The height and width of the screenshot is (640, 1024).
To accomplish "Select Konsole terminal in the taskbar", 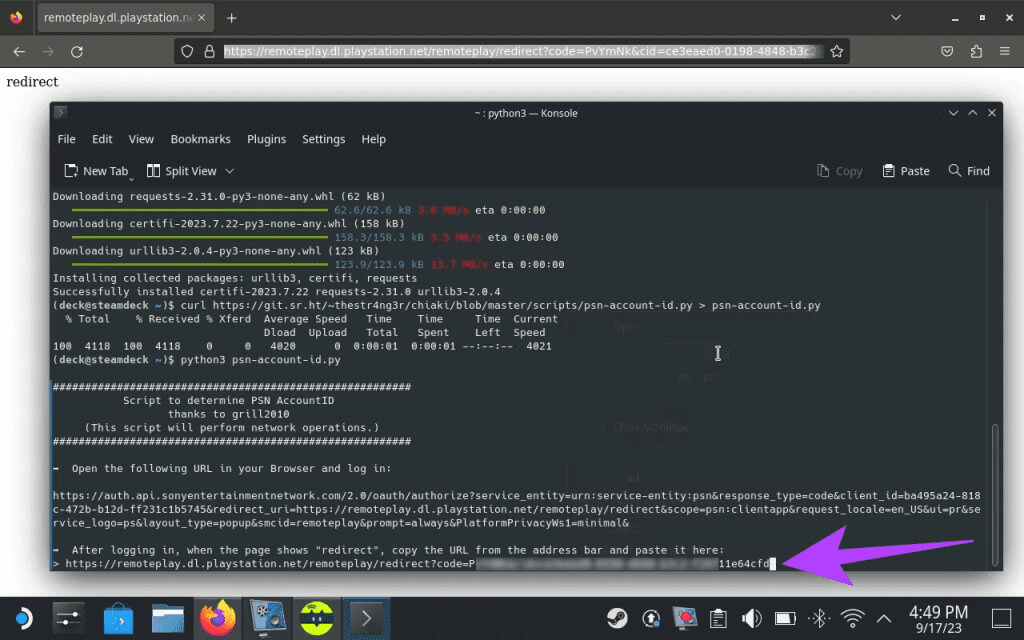I will pos(366,618).
